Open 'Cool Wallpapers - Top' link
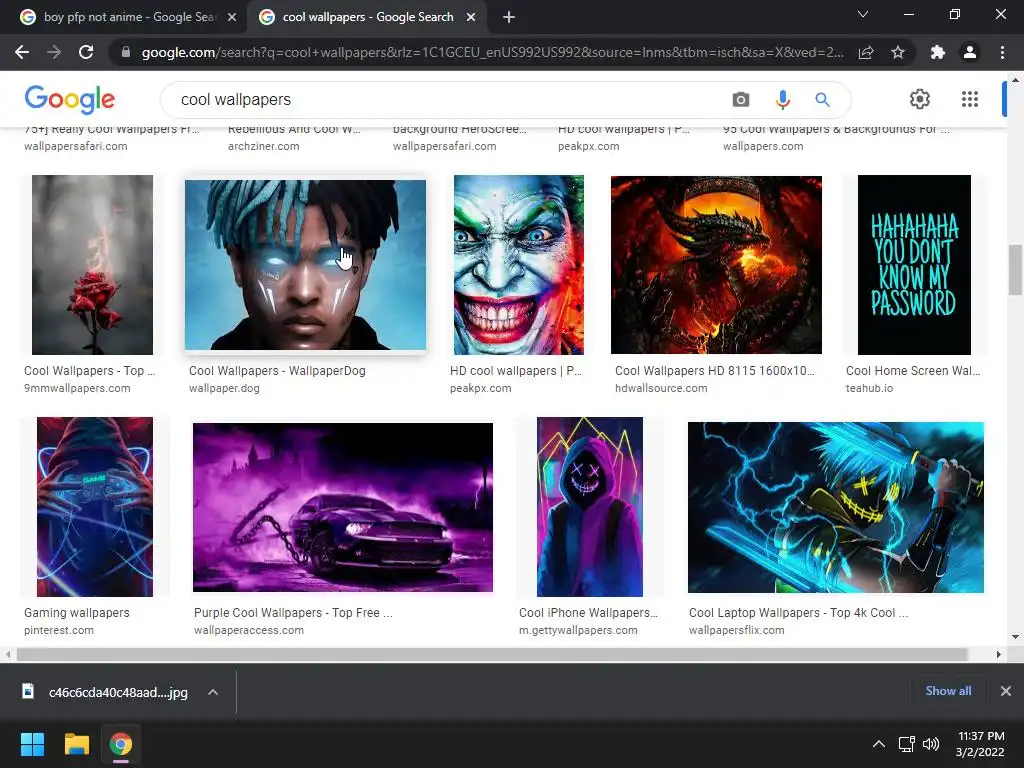 click(89, 370)
